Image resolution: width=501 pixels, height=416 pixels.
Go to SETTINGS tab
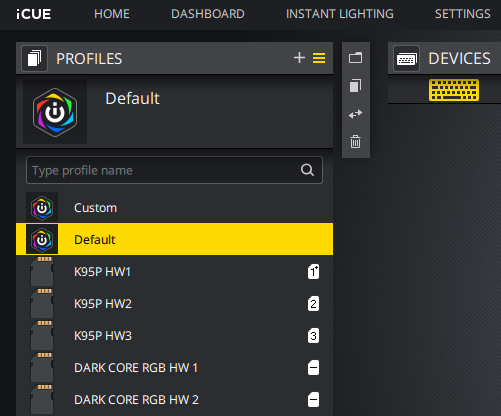tap(463, 14)
